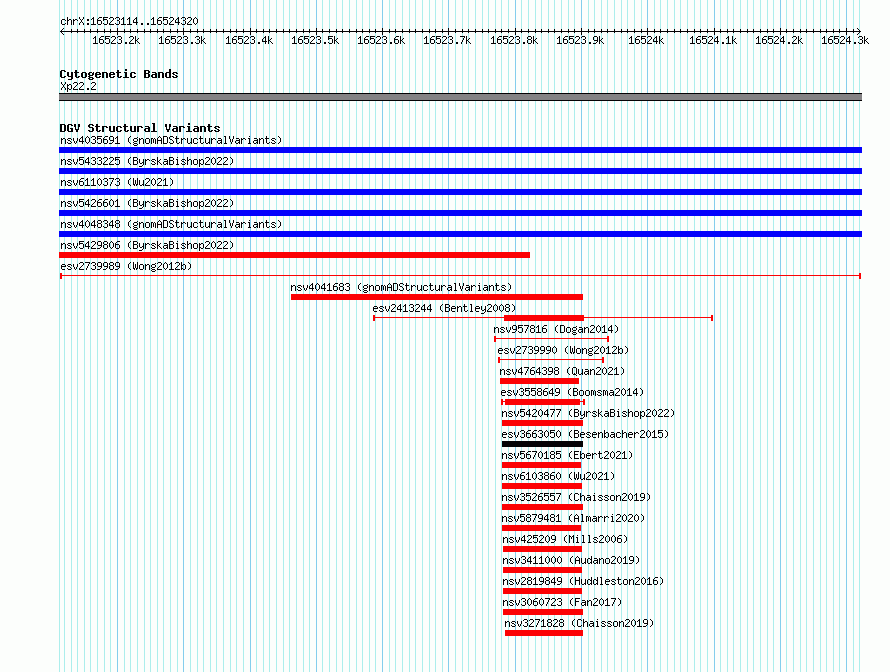The image size is (890, 672).
Task: Open nsv4764398 Quan2021 label
Action: (x=562, y=371)
